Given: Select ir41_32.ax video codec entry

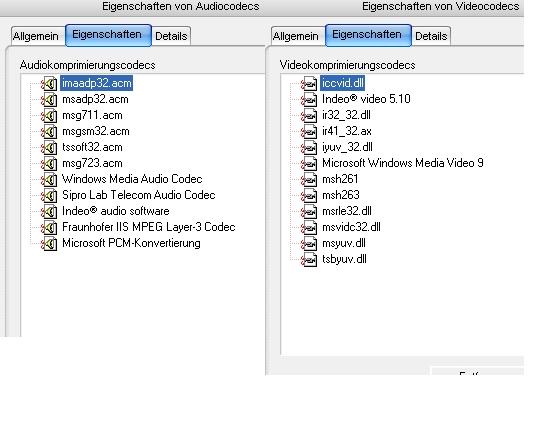Looking at the screenshot, I should tap(347, 131).
